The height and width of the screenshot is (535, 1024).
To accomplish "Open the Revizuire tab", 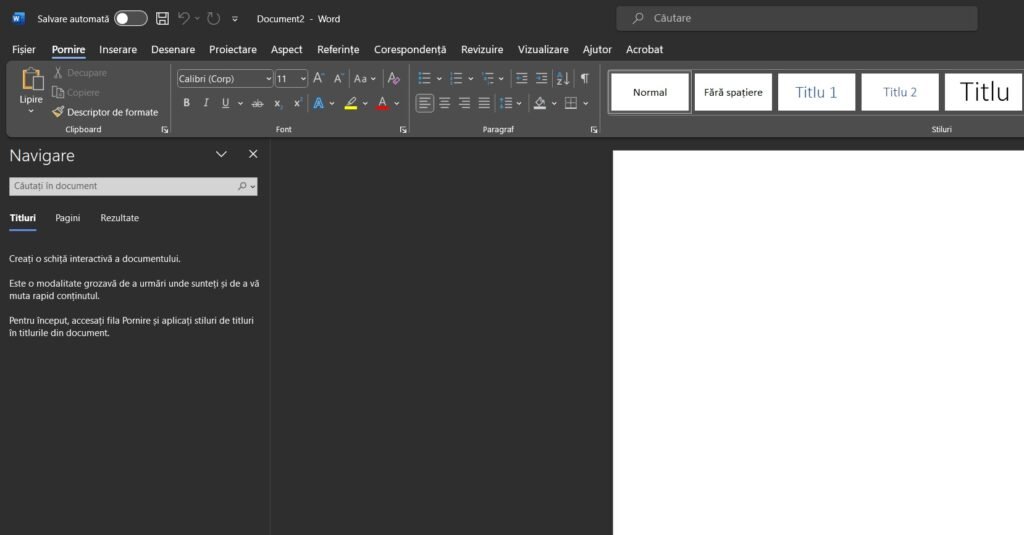I will pyautogui.click(x=482, y=49).
